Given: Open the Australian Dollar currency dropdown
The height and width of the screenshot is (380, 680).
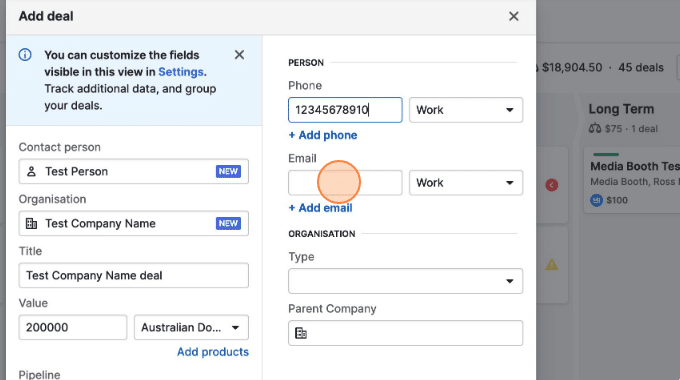Looking at the screenshot, I should click(x=191, y=327).
